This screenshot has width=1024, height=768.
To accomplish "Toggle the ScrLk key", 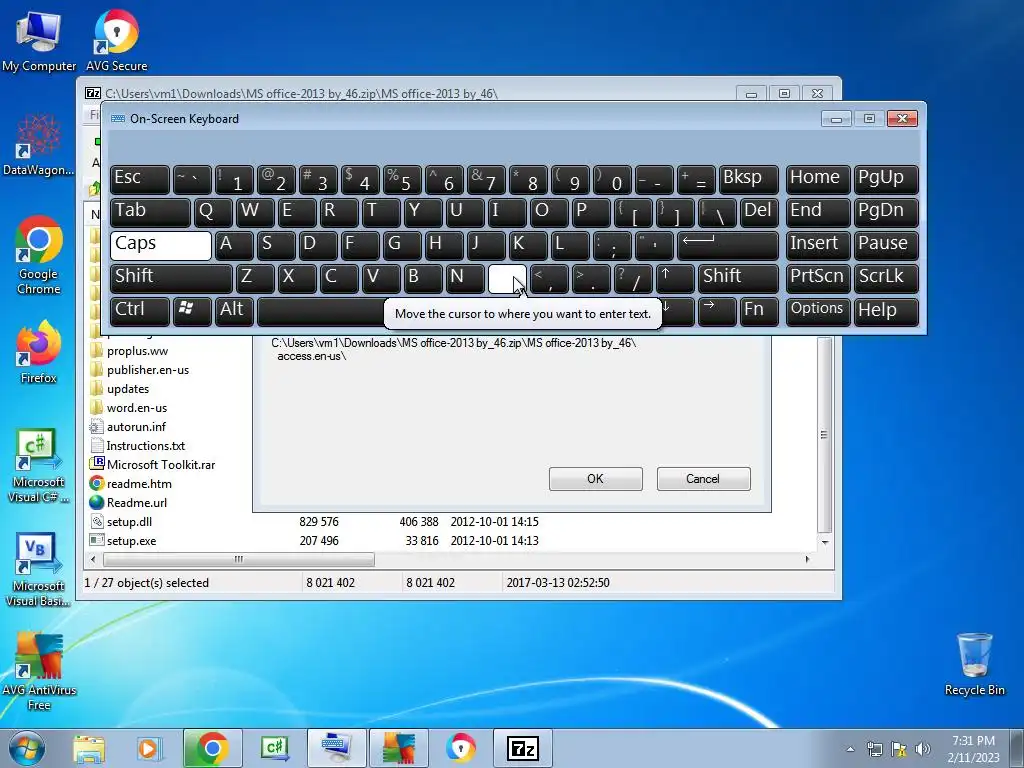I will [x=886, y=278].
